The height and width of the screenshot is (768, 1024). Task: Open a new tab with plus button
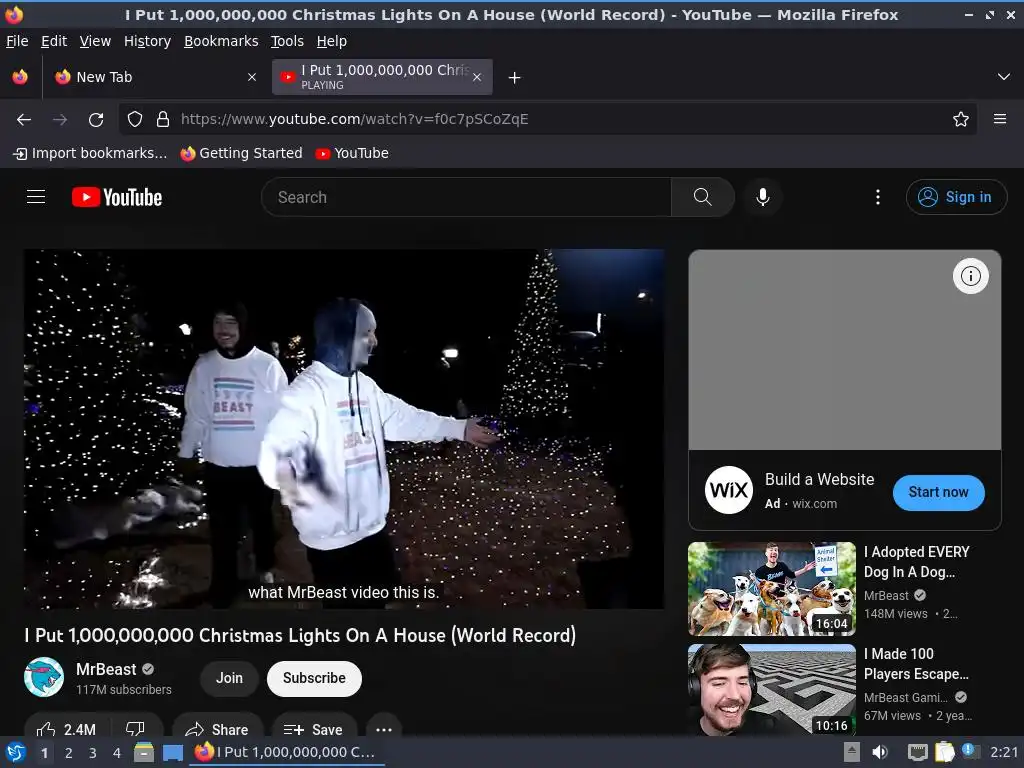pyautogui.click(x=515, y=78)
